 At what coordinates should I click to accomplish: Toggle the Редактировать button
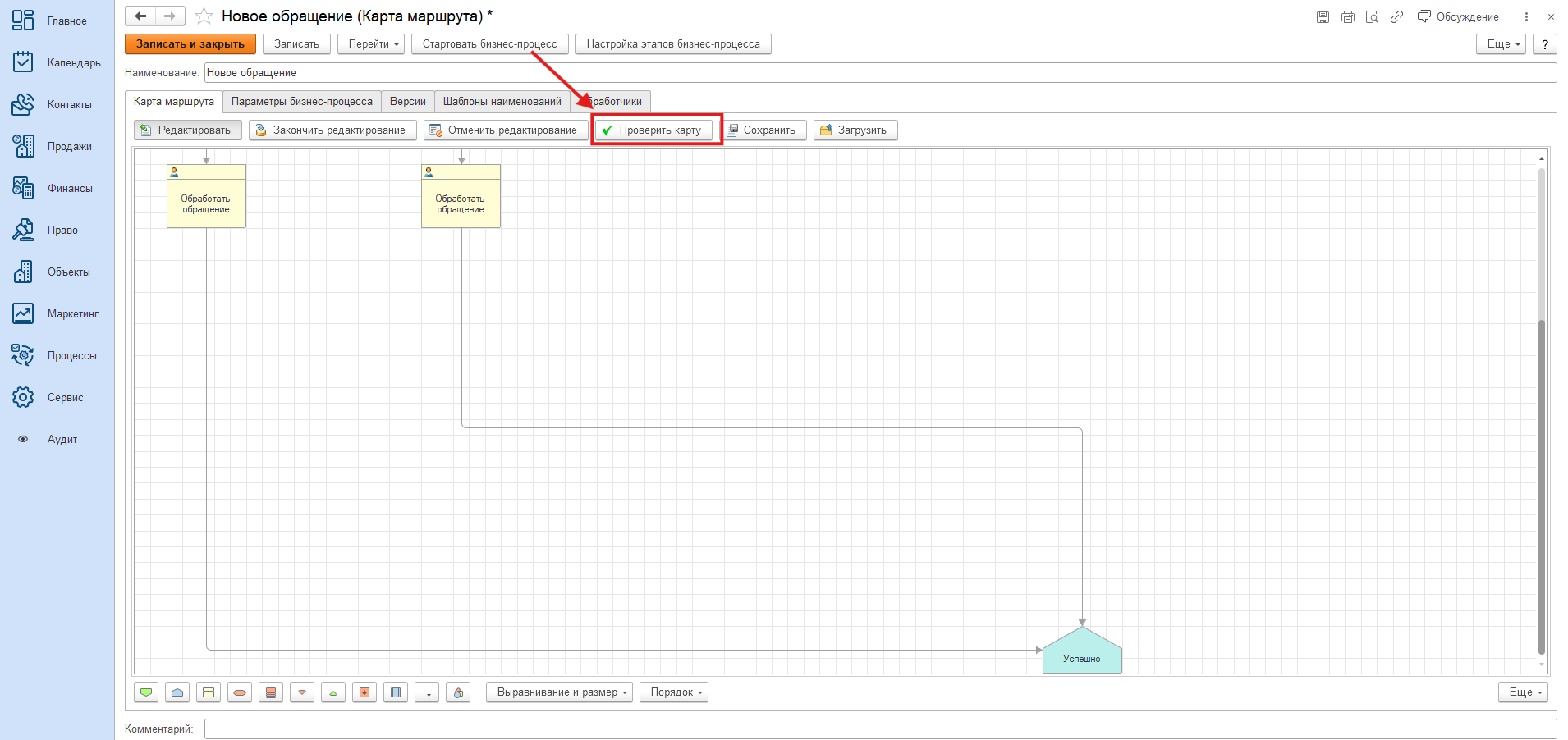[x=188, y=130]
